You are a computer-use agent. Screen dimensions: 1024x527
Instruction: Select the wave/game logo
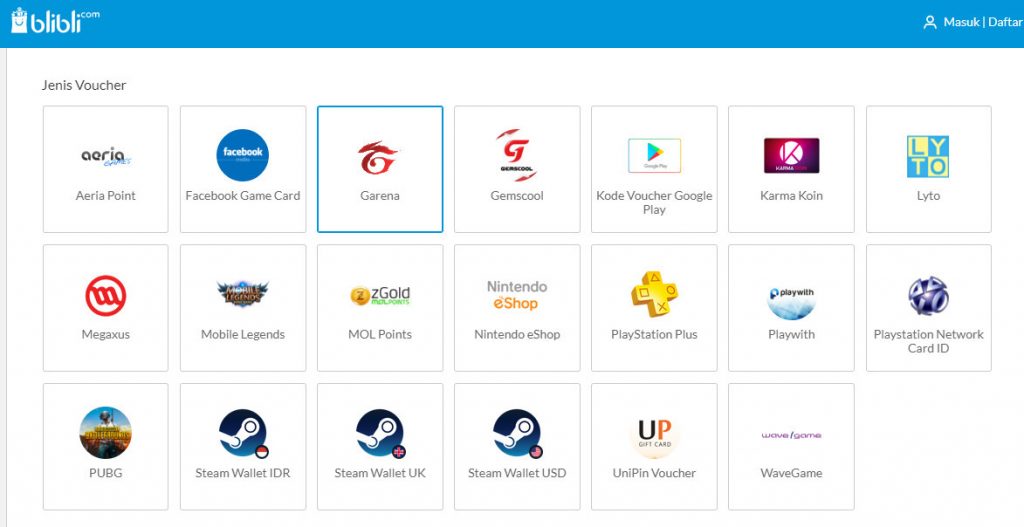[792, 435]
